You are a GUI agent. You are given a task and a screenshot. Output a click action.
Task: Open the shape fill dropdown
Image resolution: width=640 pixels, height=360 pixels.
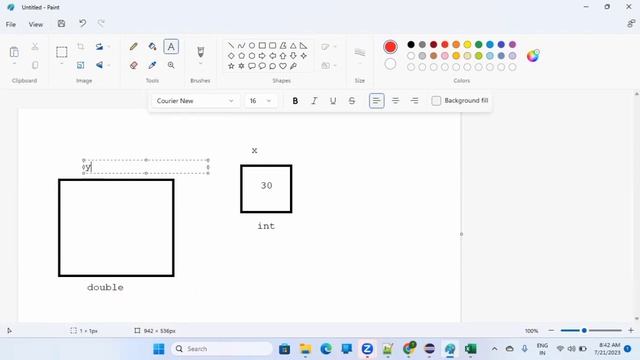click(329, 65)
